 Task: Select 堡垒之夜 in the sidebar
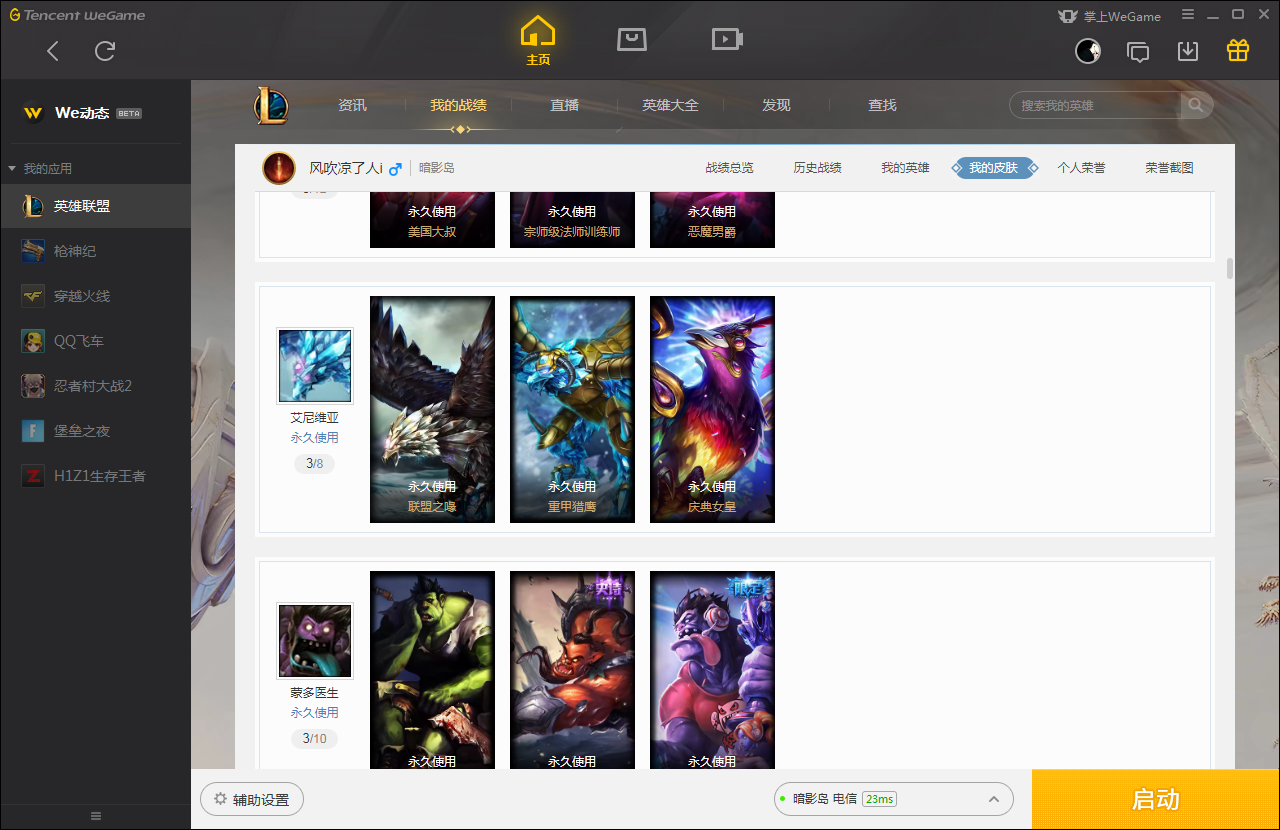[95, 431]
